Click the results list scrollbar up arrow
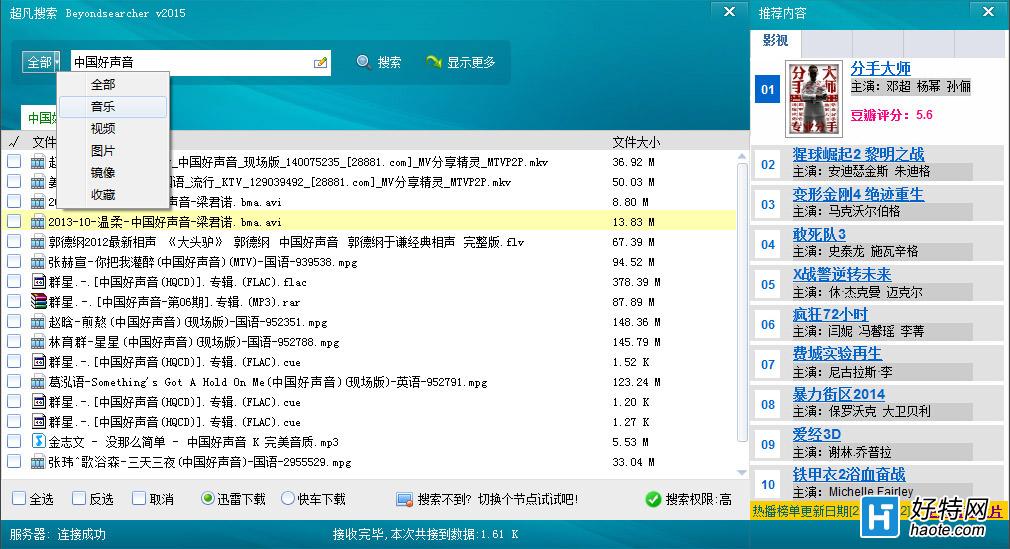Image resolution: width=1010 pixels, height=549 pixels. (741, 157)
